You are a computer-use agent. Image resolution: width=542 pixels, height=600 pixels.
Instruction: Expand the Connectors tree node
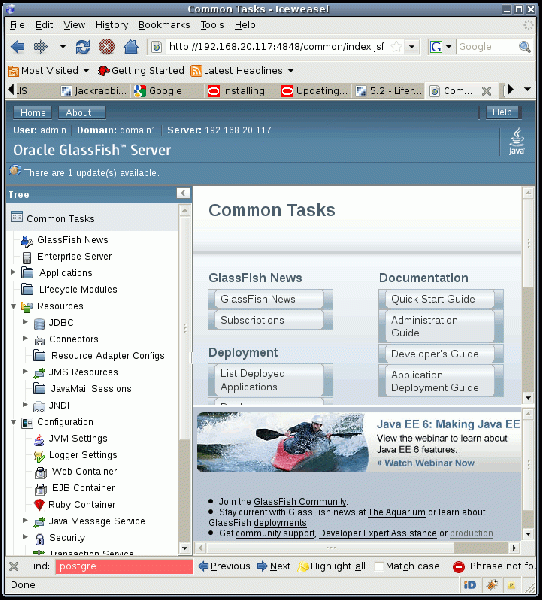[x=25, y=338]
